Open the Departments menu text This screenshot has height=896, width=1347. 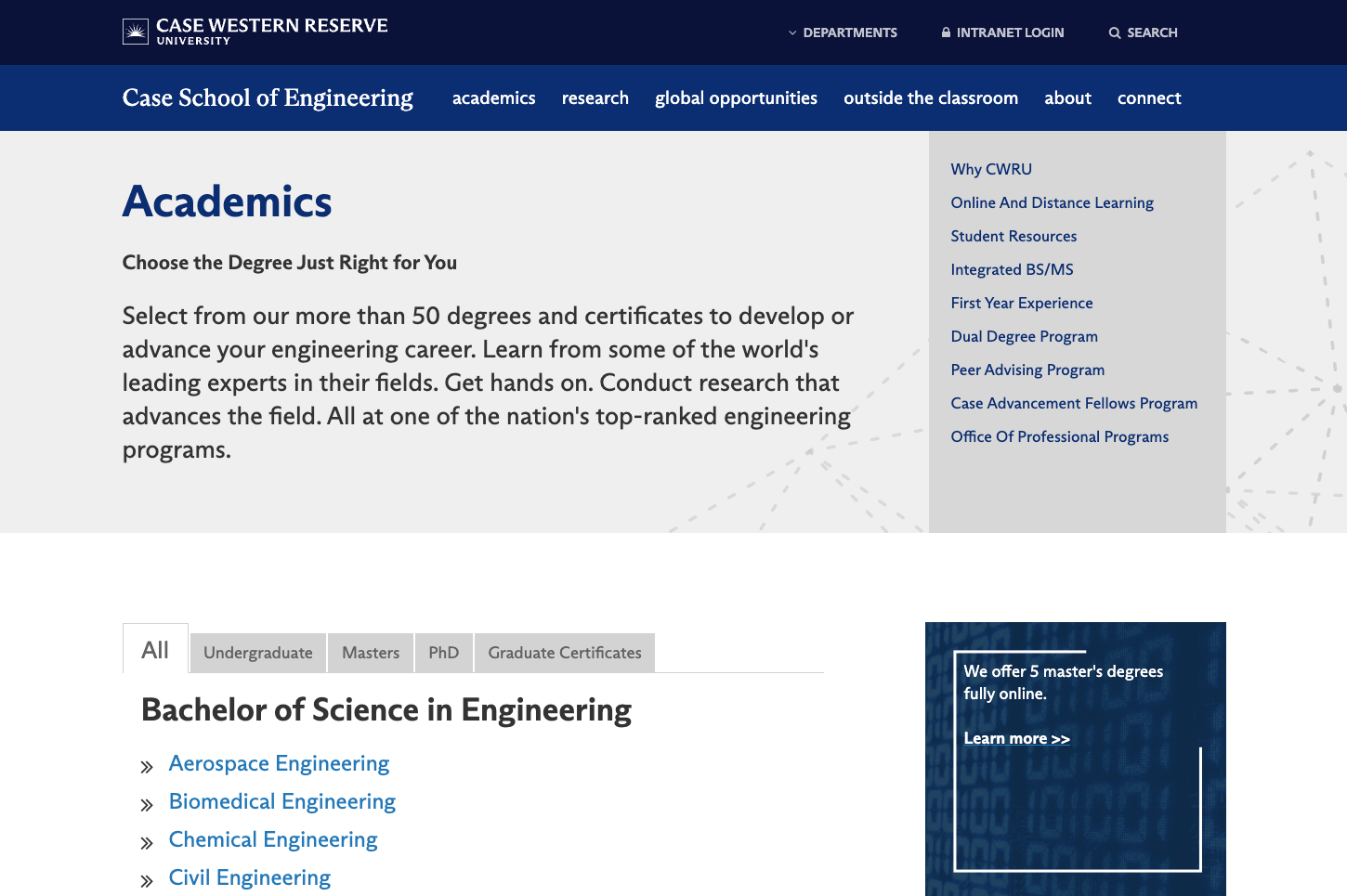click(850, 32)
